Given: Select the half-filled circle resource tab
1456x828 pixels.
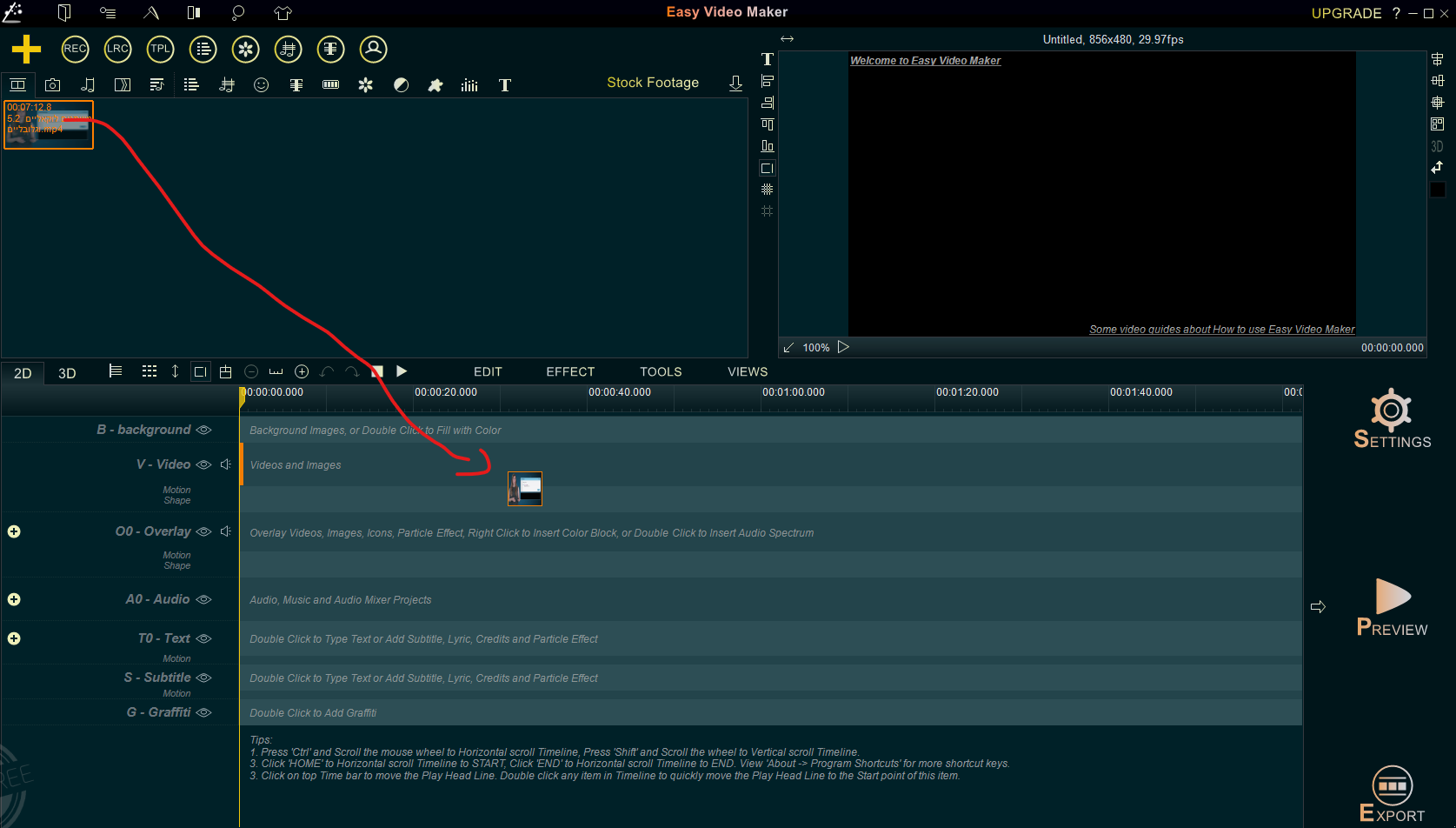Looking at the screenshot, I should point(401,84).
